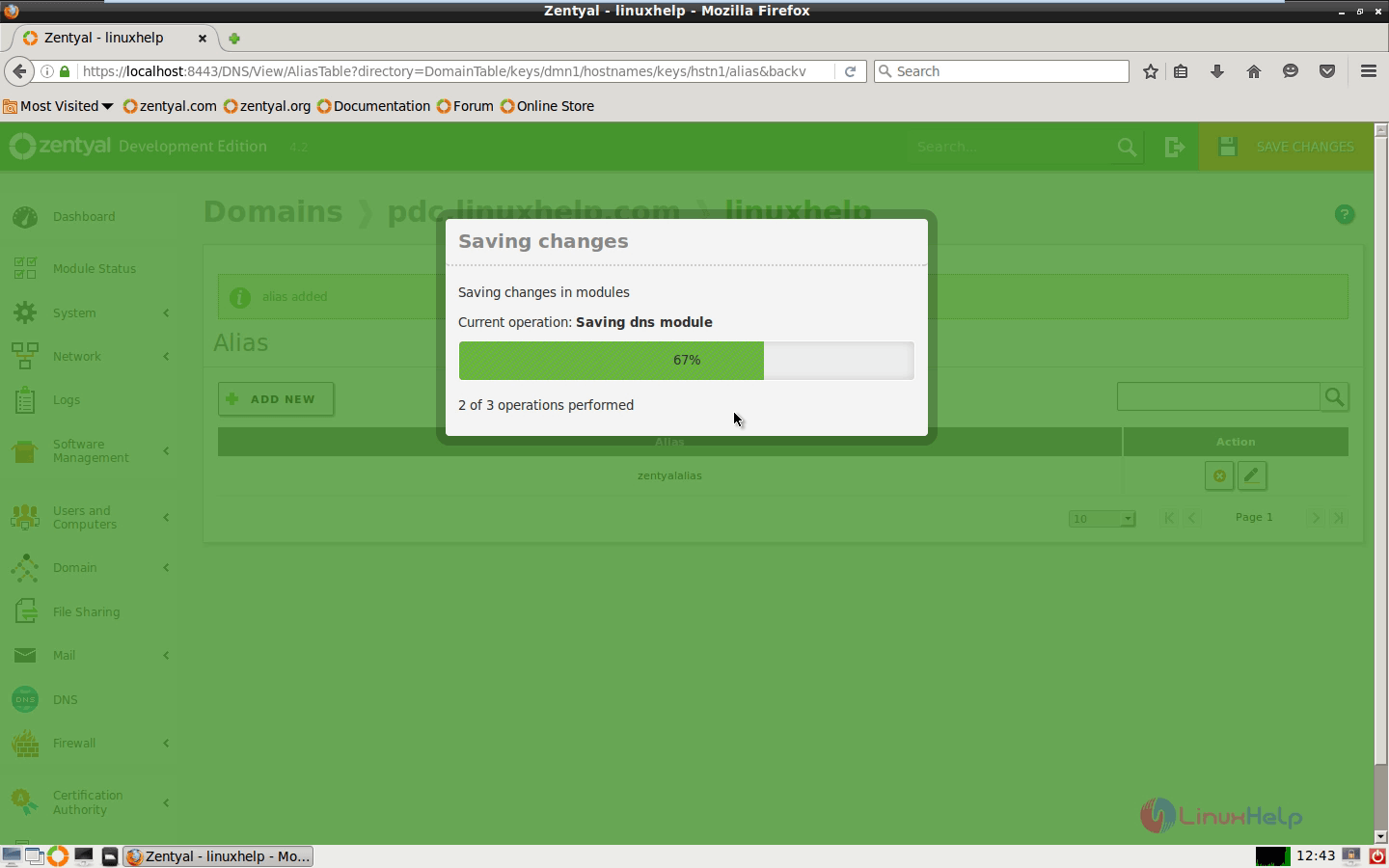Open the page size dropdown showing 10

pos(1102,519)
